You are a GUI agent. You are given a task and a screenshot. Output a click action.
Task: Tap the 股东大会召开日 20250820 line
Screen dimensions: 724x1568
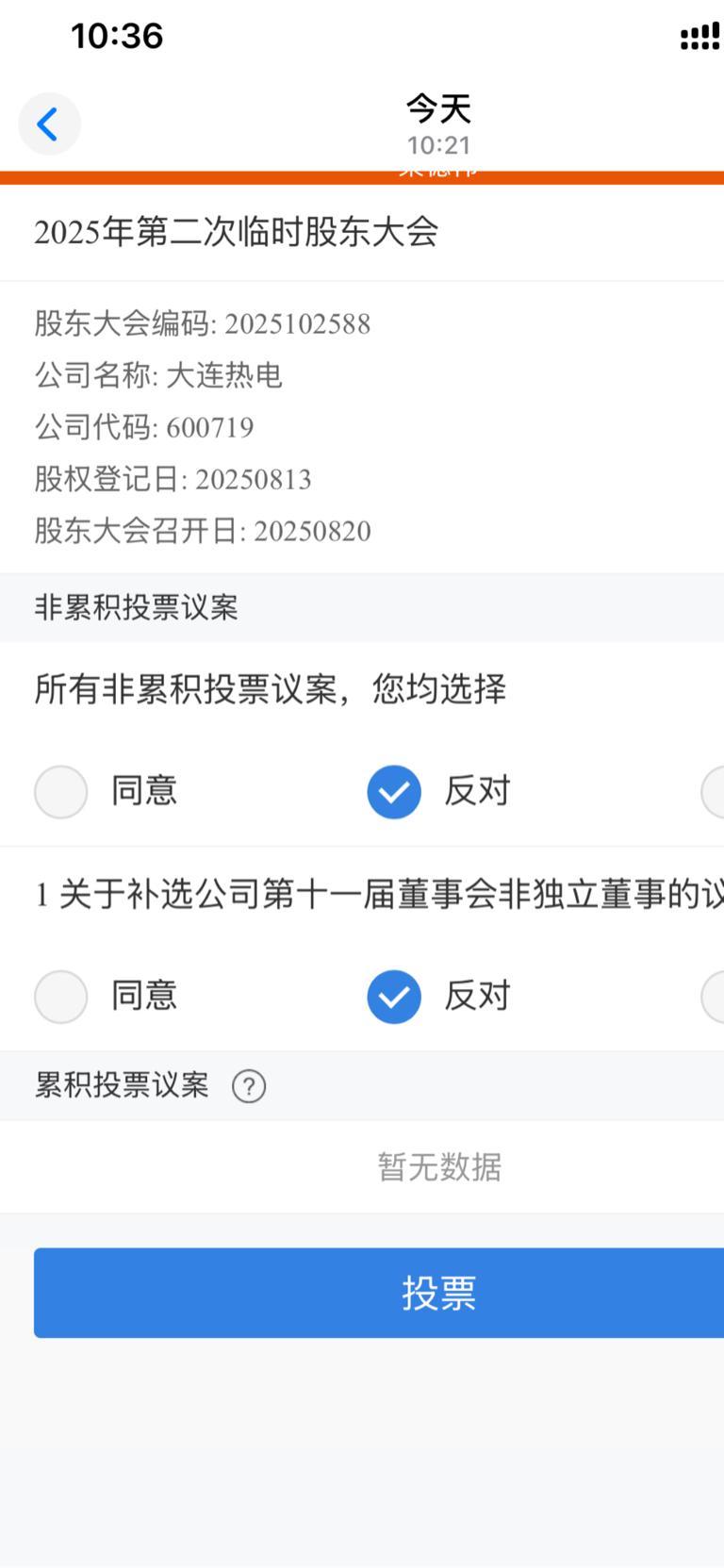(x=203, y=531)
